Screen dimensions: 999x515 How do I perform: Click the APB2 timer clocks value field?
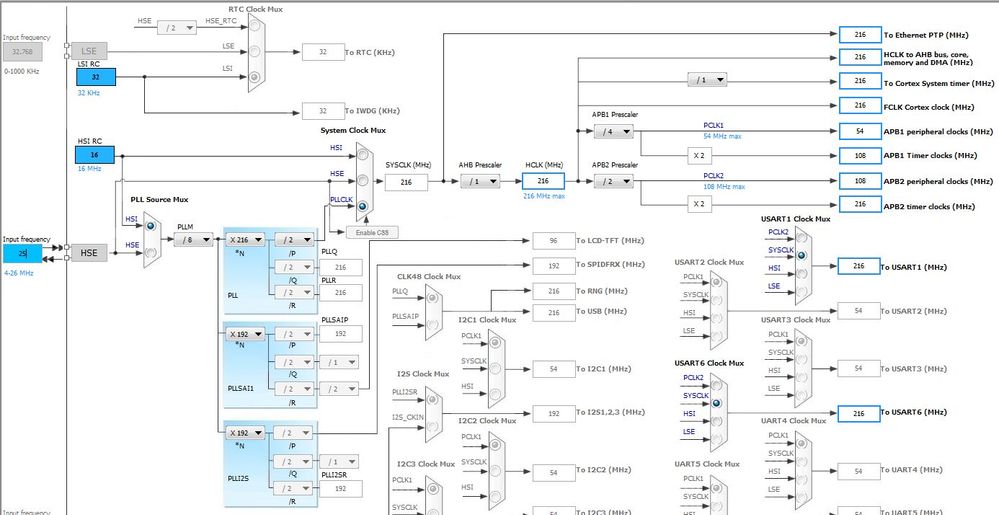point(860,204)
